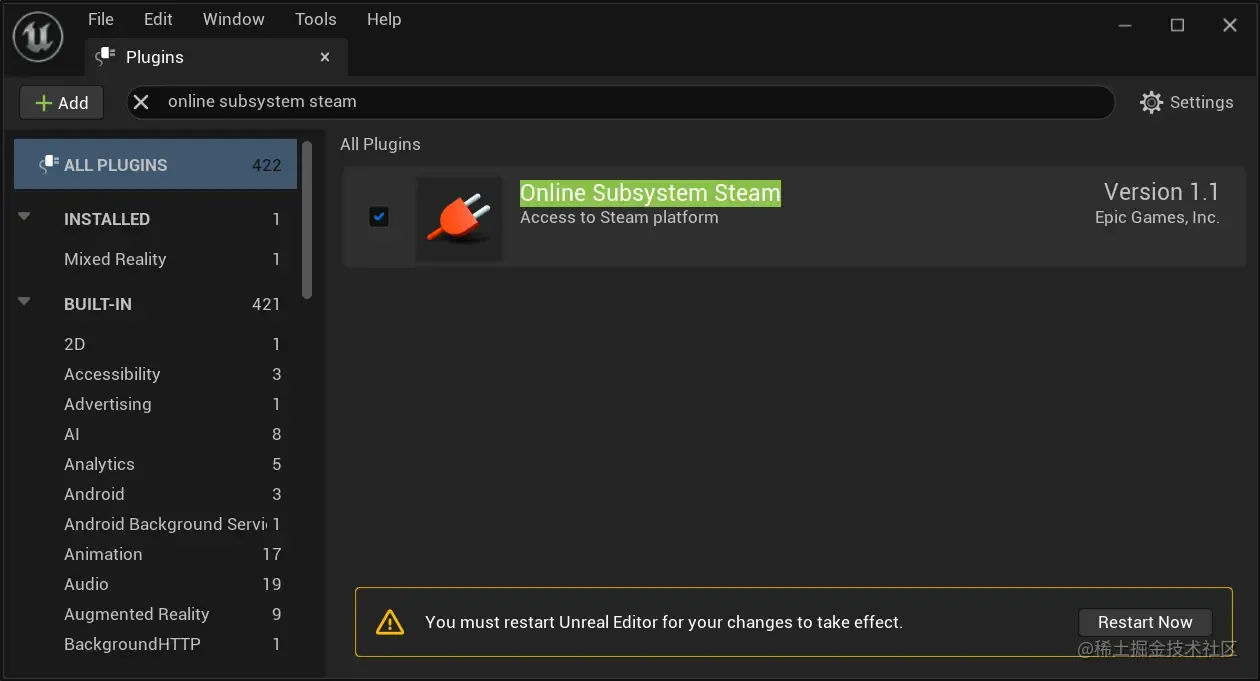Open the Edit menu
Image resolution: width=1260 pixels, height=681 pixels.
(158, 19)
